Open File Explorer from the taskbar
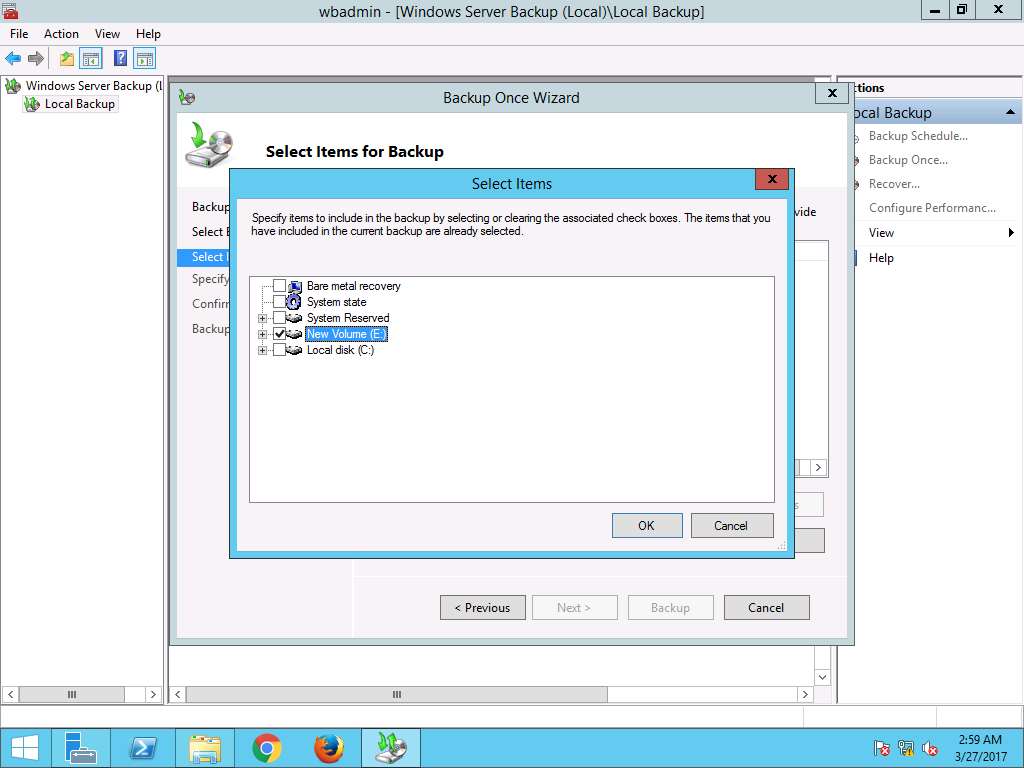This screenshot has width=1024, height=768. (204, 748)
